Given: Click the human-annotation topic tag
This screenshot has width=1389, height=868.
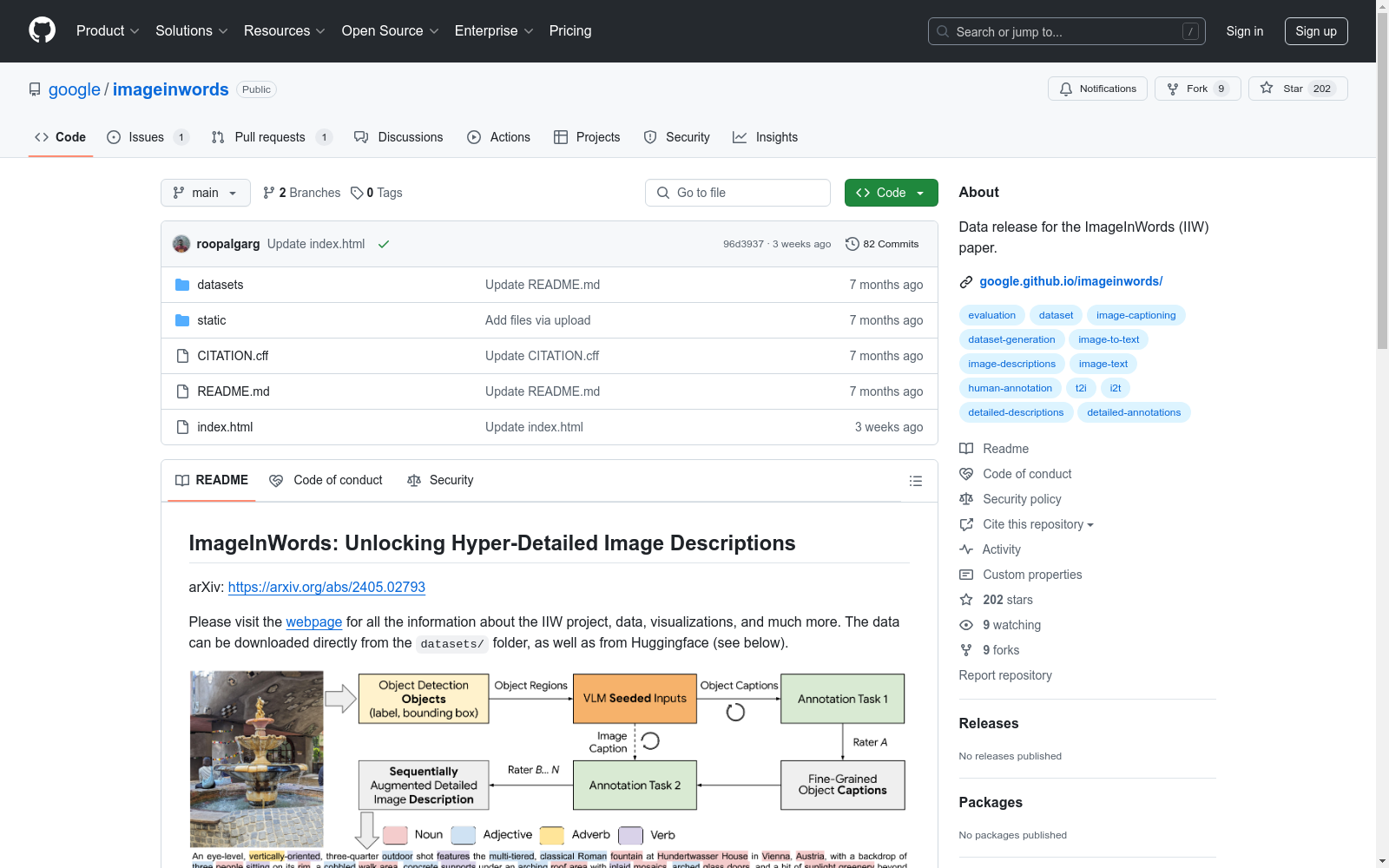Looking at the screenshot, I should click(1010, 388).
